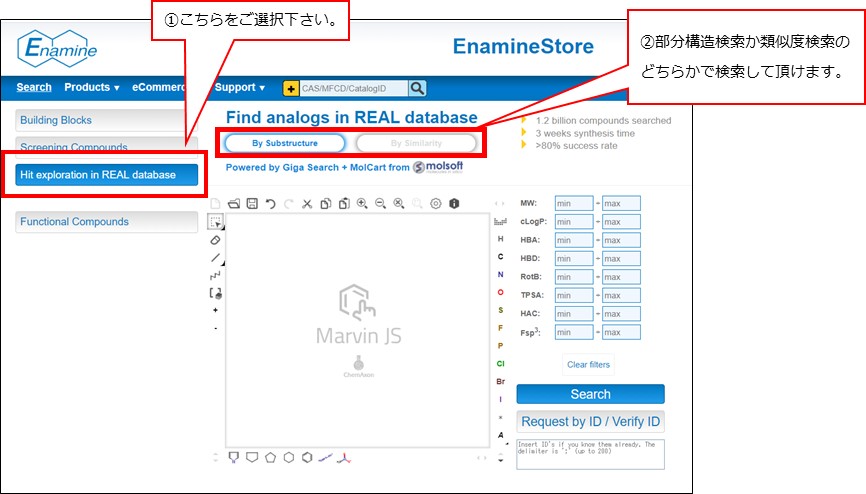Select Hit exploration in REAL database
The height and width of the screenshot is (494, 866).
point(107,175)
